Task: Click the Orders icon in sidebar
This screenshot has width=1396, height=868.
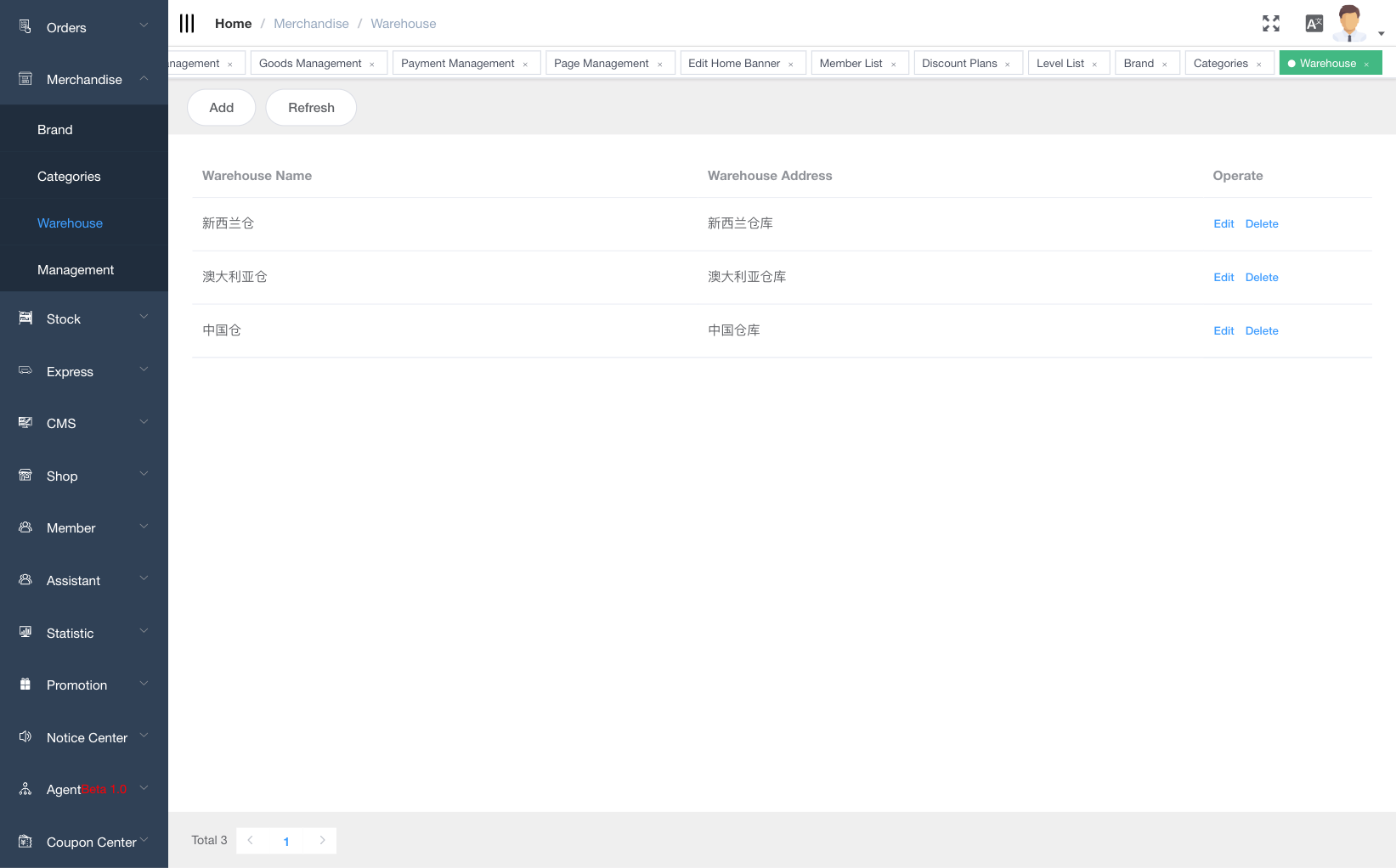Action: (25, 27)
